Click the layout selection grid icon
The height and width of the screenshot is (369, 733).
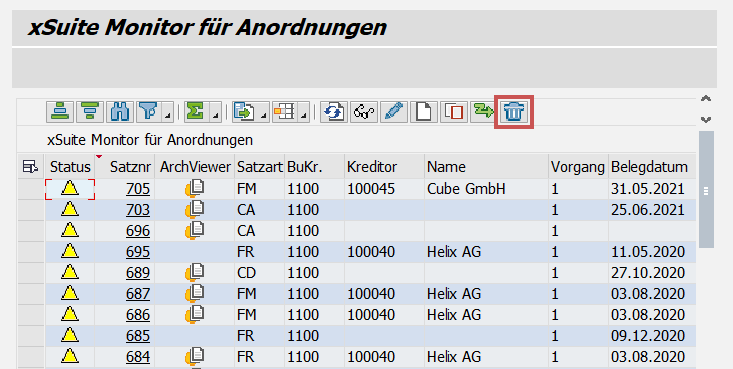click(284, 112)
